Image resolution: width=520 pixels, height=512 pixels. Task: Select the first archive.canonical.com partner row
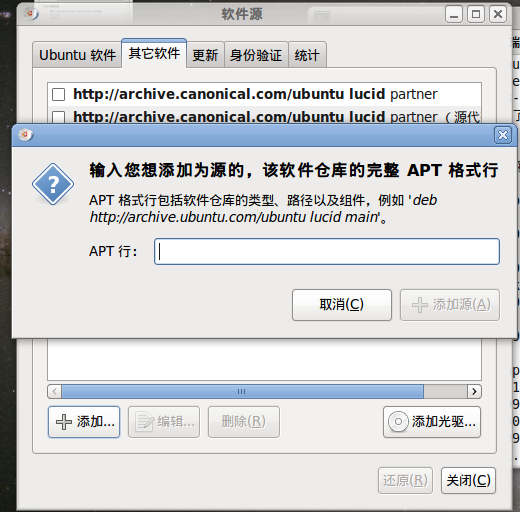pos(264,94)
